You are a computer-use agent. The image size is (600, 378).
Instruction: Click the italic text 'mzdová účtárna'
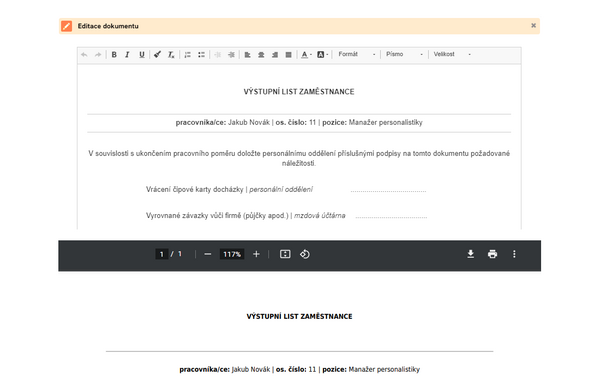pos(320,215)
